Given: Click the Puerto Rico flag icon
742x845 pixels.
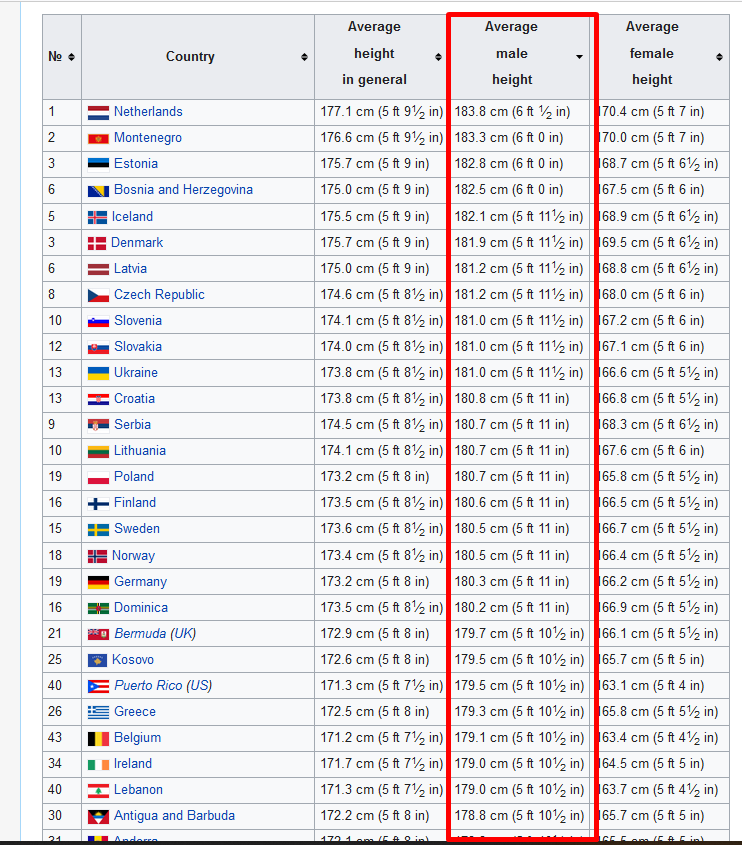Looking at the screenshot, I should tap(98, 687).
